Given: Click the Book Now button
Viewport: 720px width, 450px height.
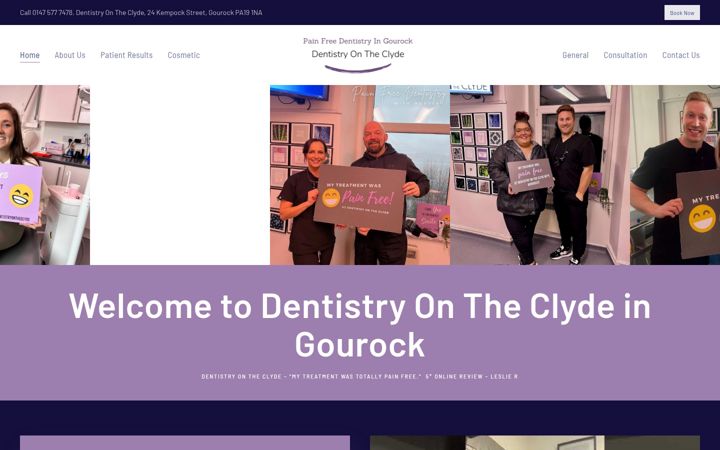Looking at the screenshot, I should click(x=682, y=13).
